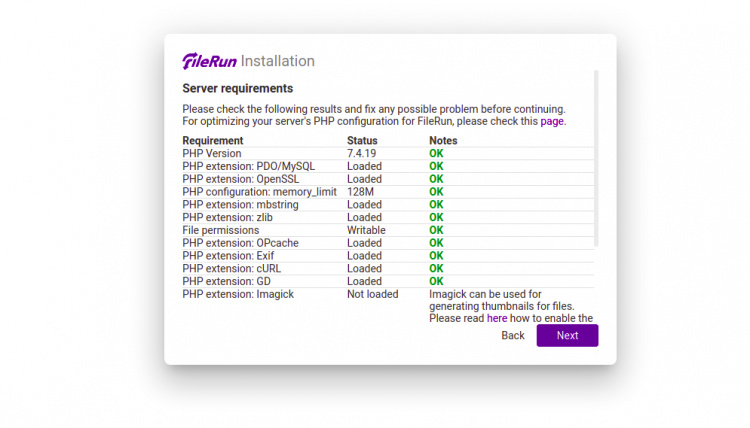
Task: Click the "PHP extension: cURL" entry
Action: pos(233,268)
